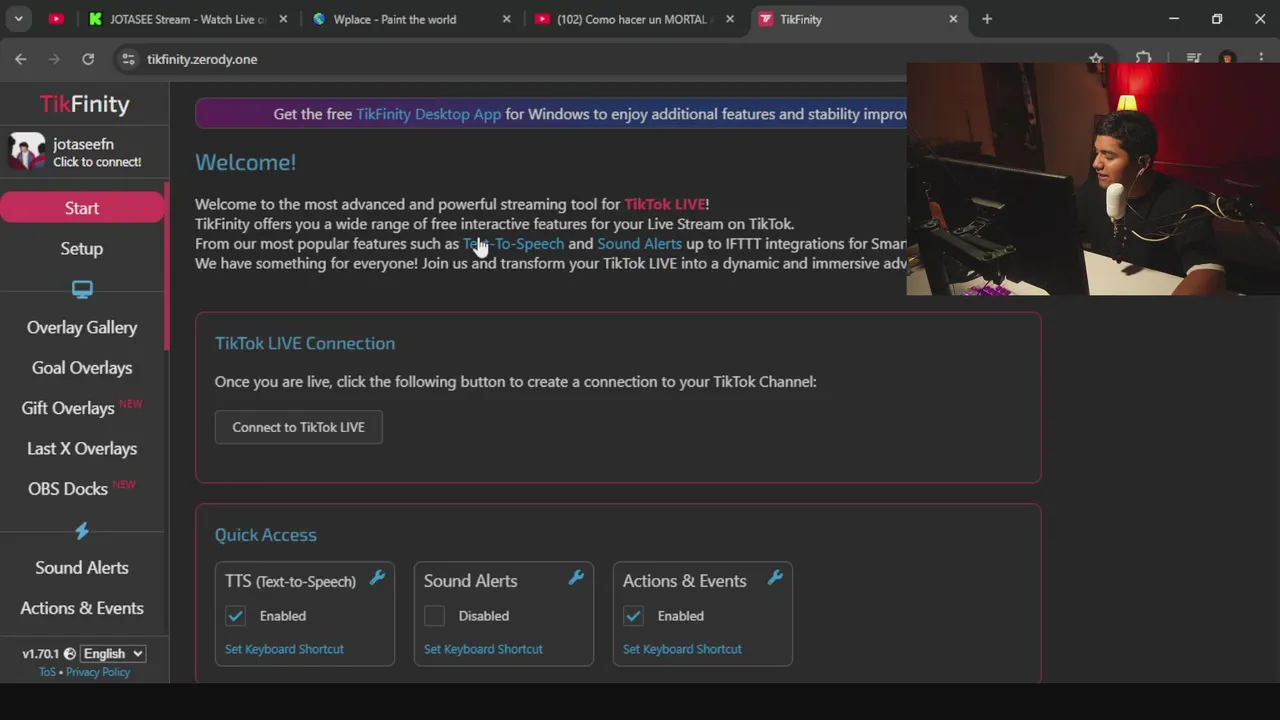Screen dimensions: 1280x720
Task: Open OBS Docks in sidebar
Action: point(82,488)
